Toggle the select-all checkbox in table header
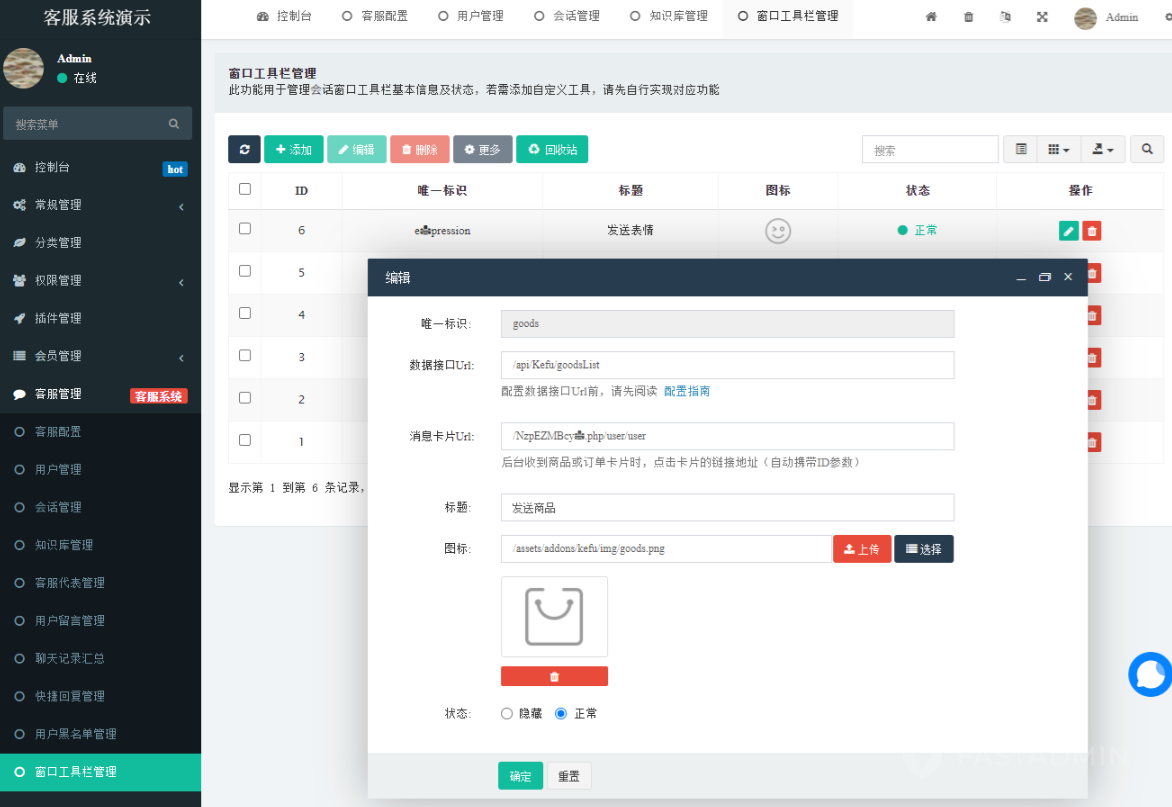 [245, 189]
